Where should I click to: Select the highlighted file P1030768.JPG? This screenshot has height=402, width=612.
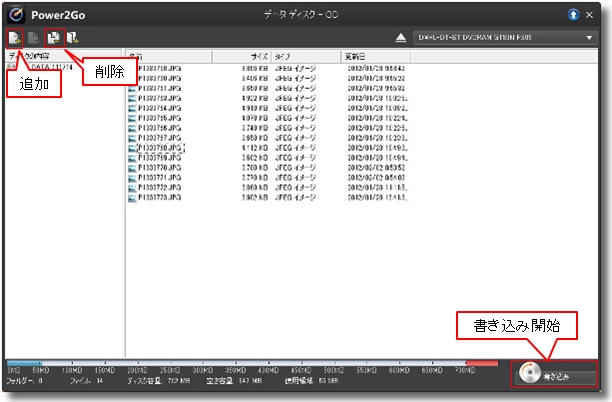(160, 148)
